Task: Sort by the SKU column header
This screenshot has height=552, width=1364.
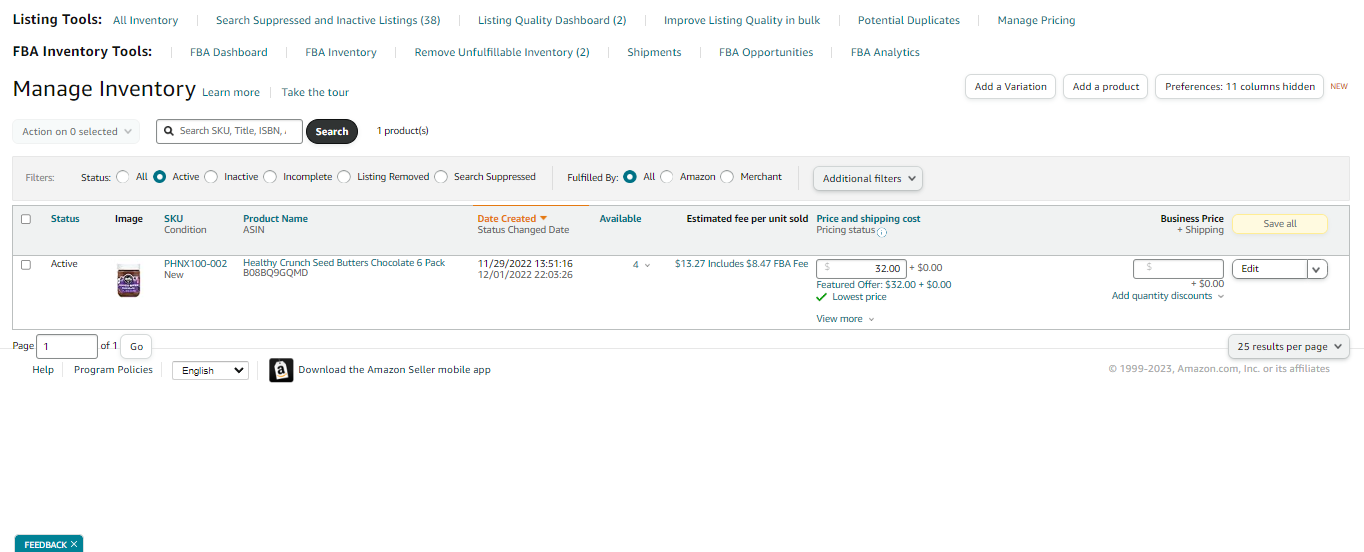Action: [x=174, y=219]
